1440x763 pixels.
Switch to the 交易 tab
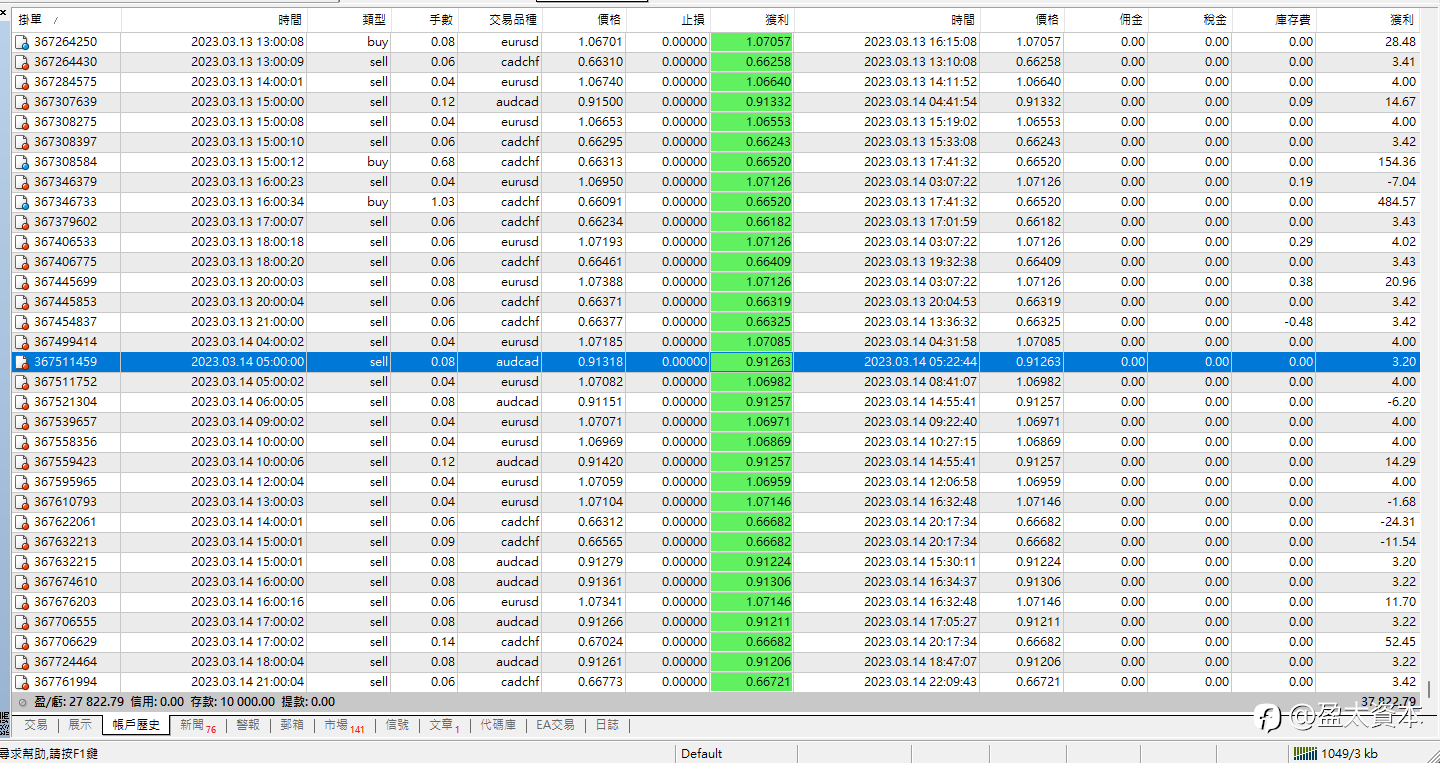(x=36, y=725)
